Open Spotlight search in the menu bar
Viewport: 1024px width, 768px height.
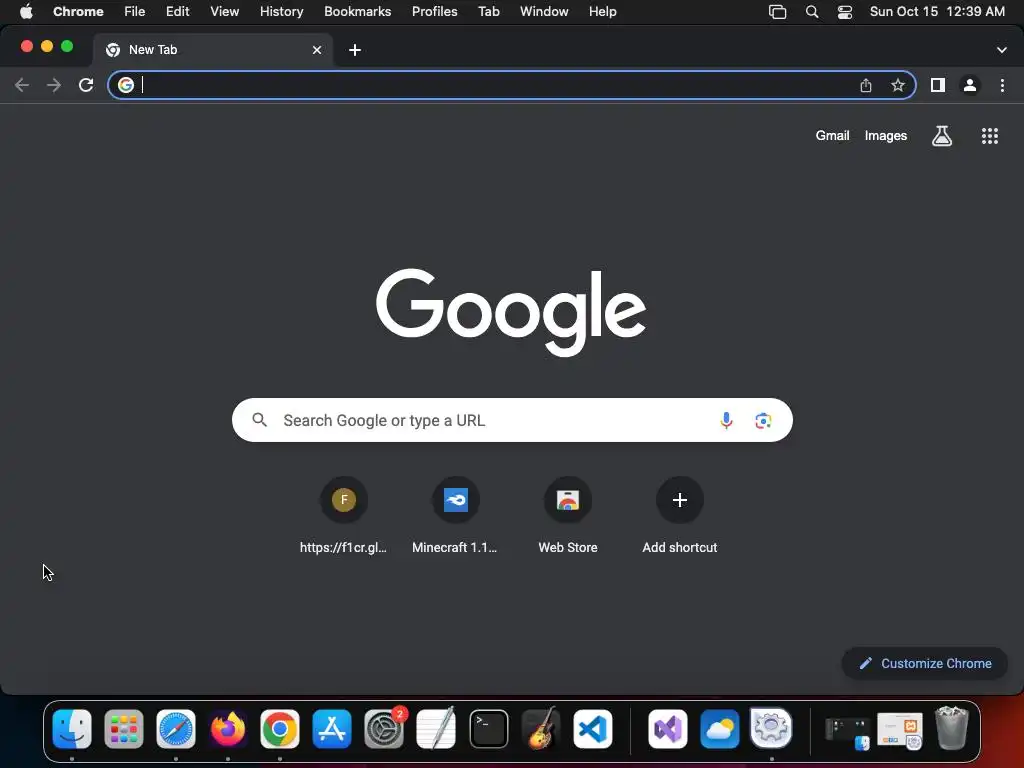[812, 12]
